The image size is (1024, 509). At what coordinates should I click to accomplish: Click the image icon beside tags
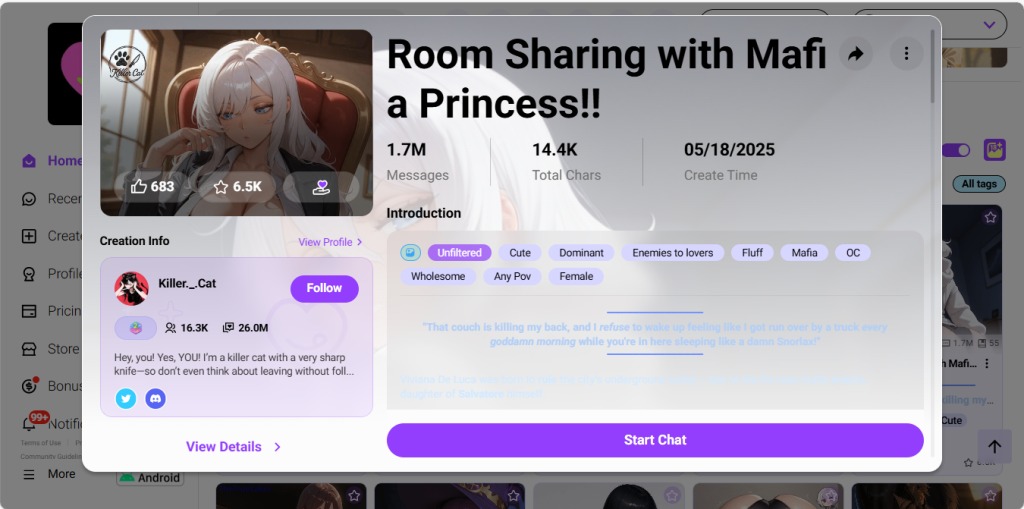(x=410, y=253)
